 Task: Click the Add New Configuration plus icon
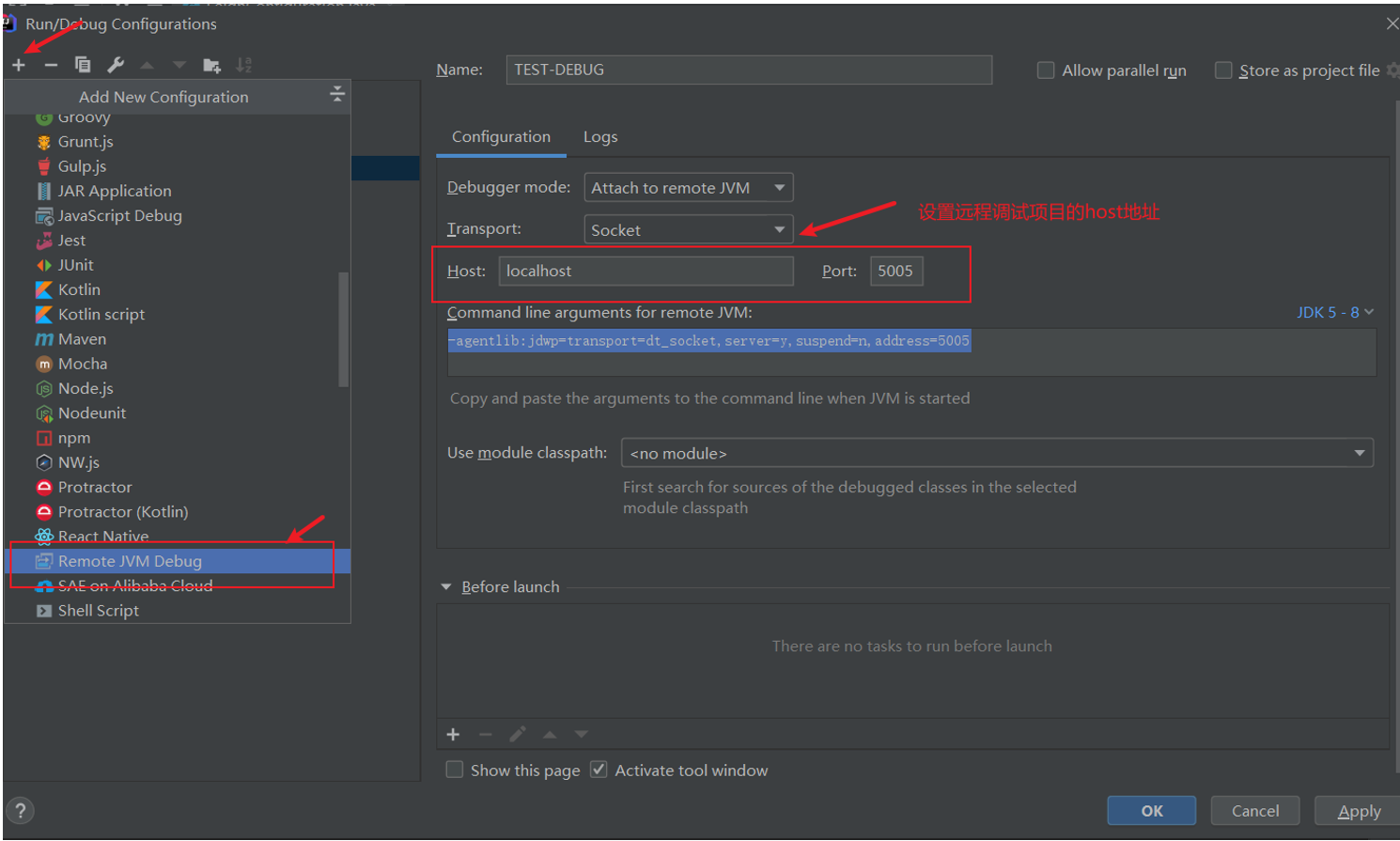coord(19,65)
